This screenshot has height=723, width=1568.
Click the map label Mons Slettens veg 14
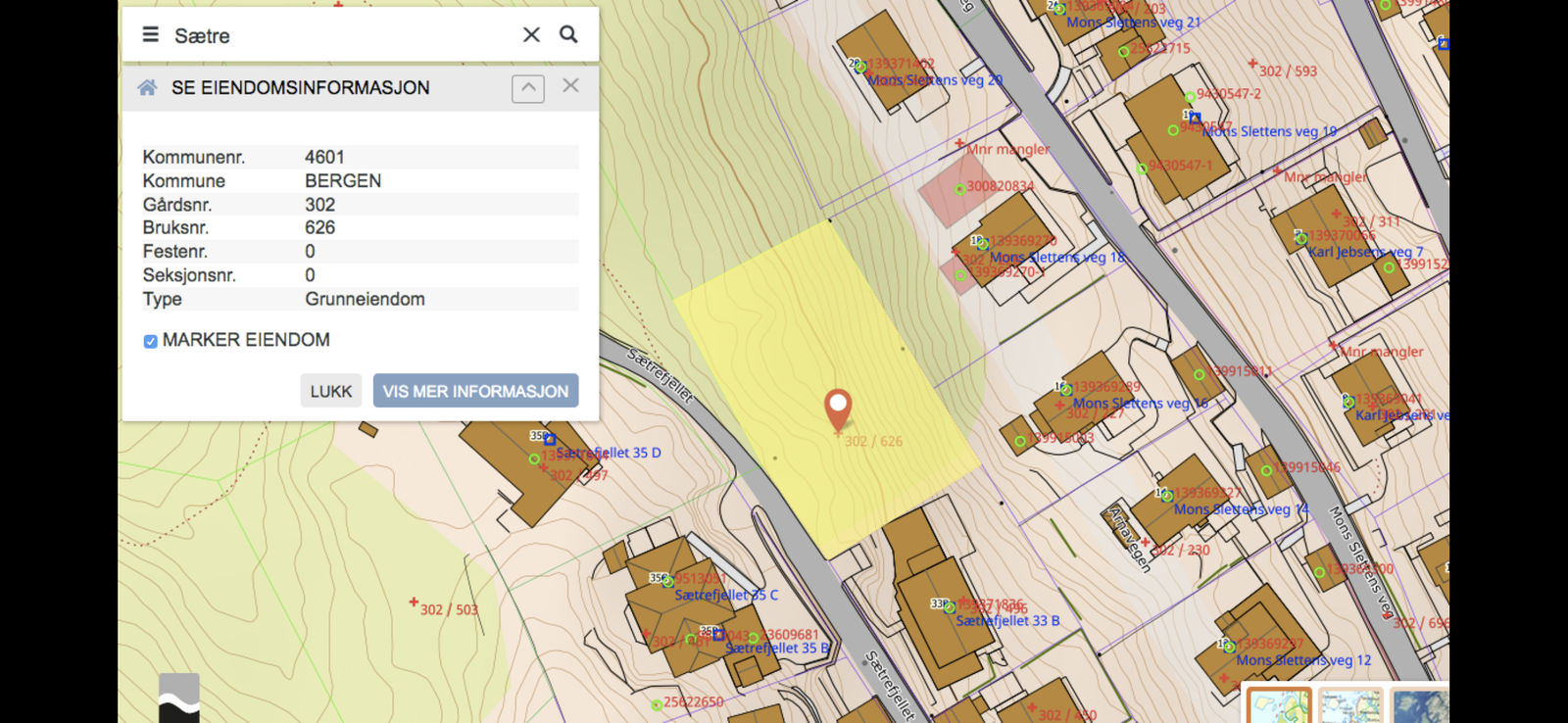pos(1241,509)
